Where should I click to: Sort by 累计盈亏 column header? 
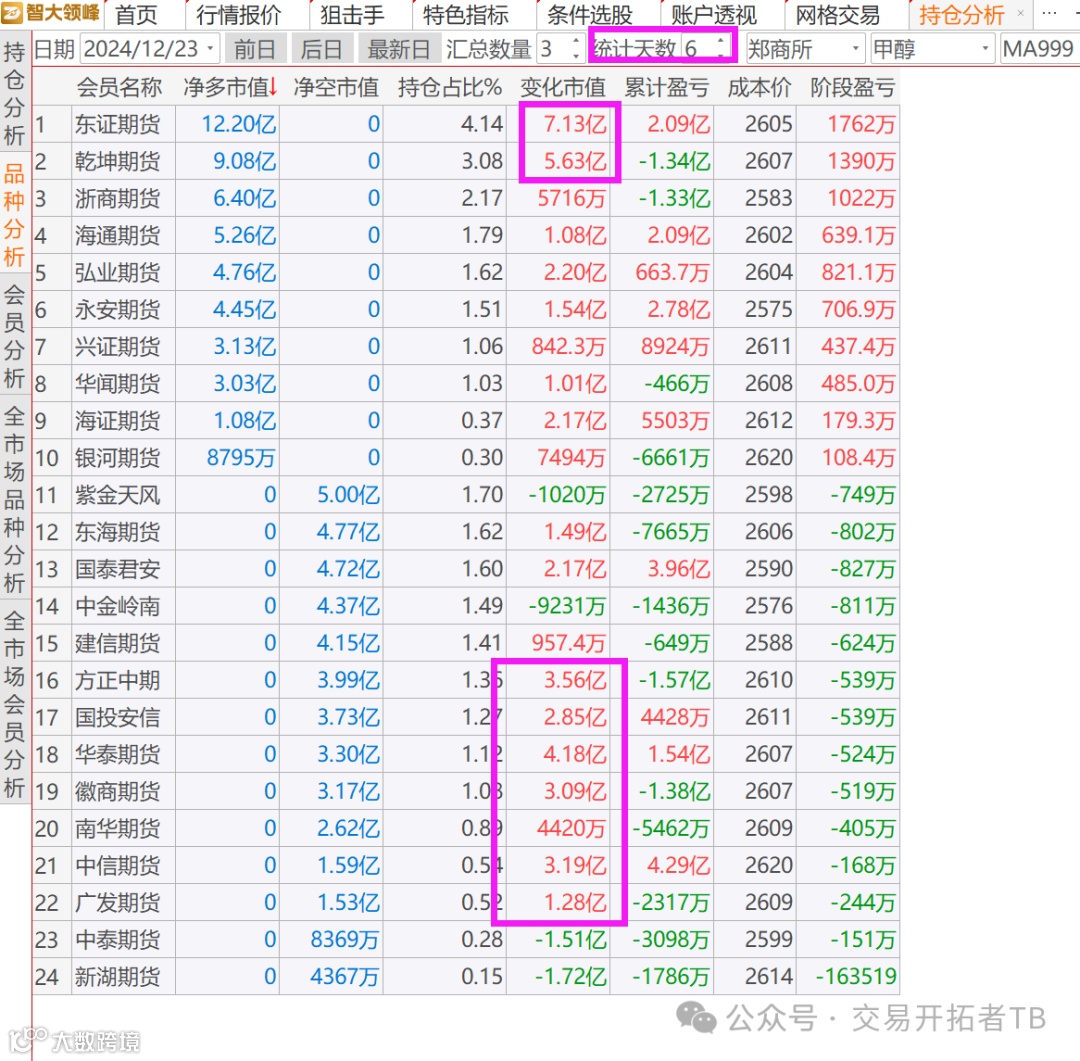click(666, 87)
